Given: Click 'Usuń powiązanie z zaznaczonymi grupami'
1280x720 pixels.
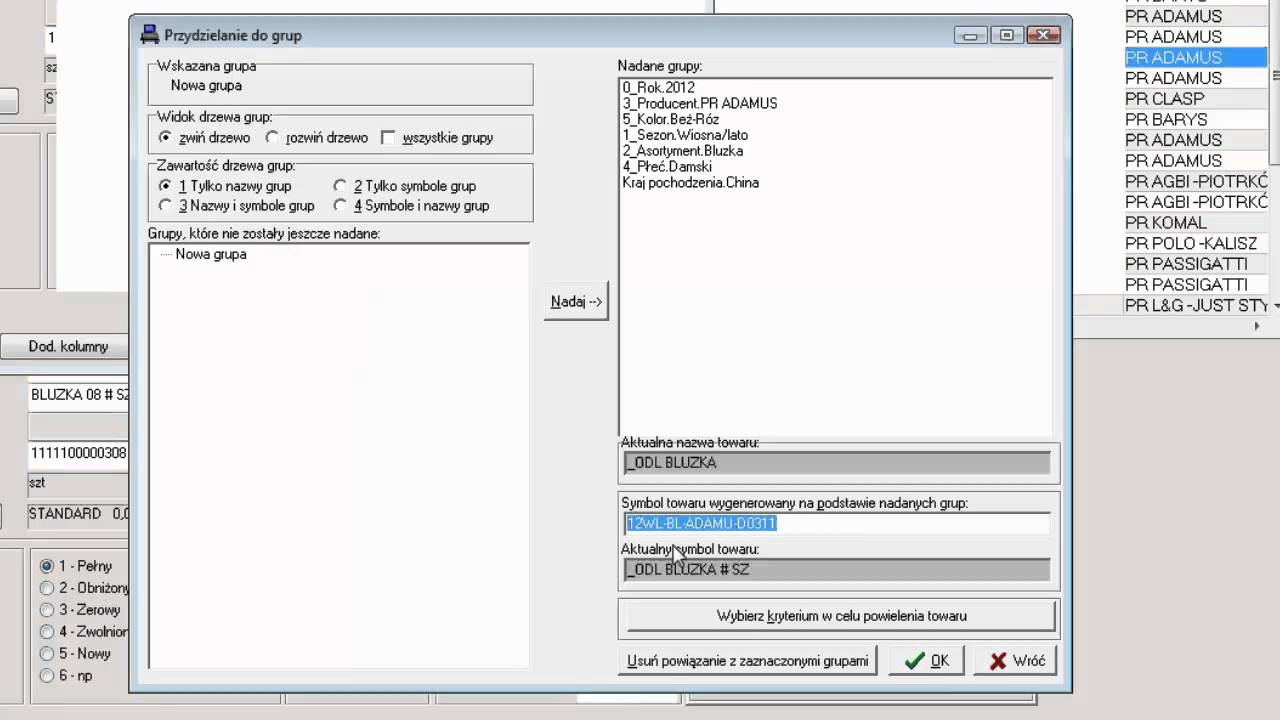Looking at the screenshot, I should (x=748, y=661).
